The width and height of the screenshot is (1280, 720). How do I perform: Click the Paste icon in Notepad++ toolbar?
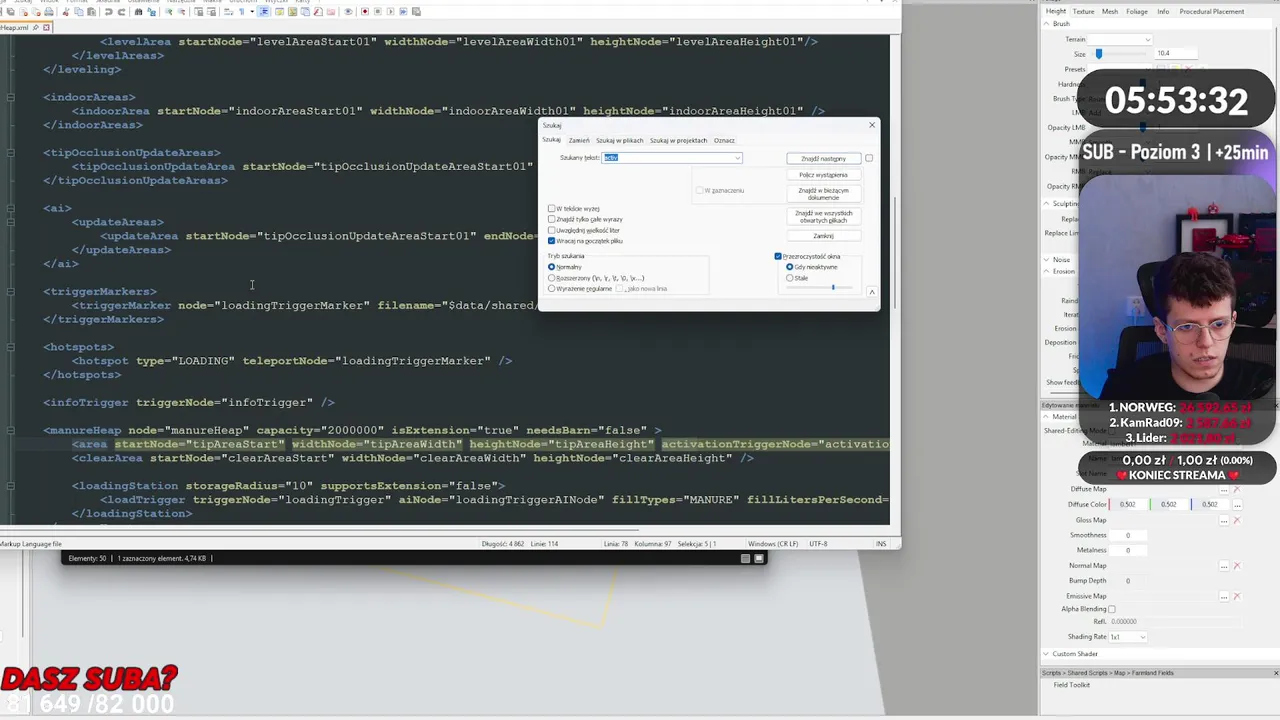tap(92, 12)
